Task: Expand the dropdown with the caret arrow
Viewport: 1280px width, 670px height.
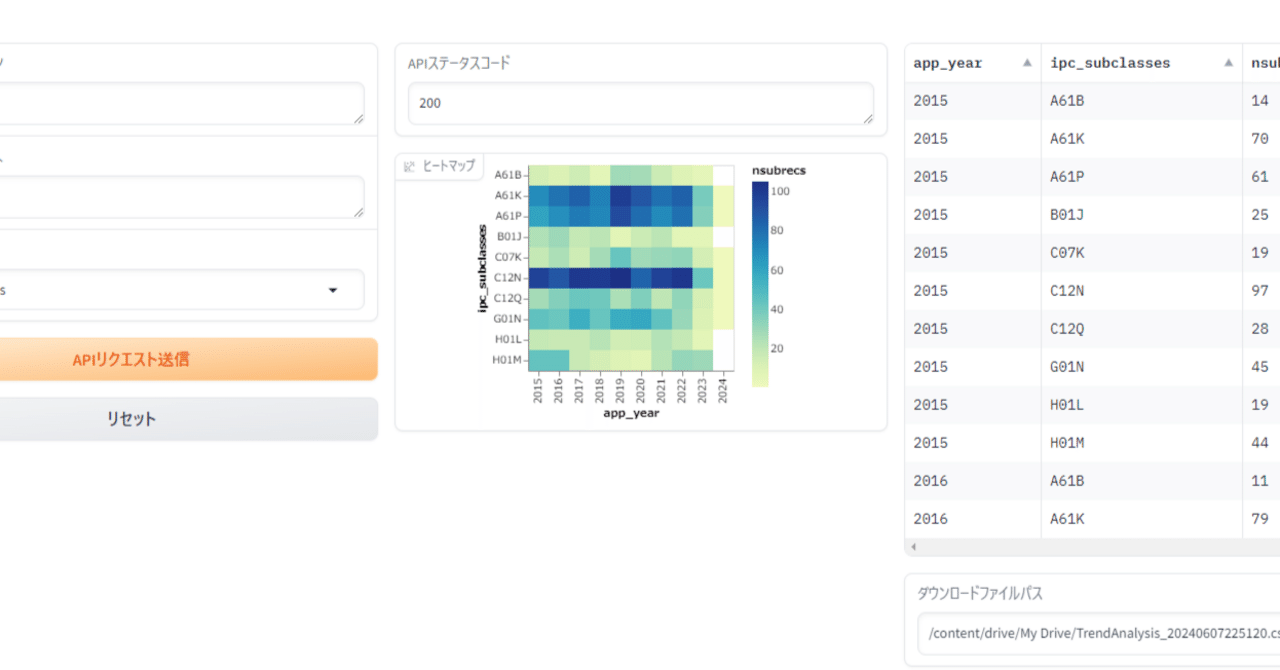Action: [333, 290]
